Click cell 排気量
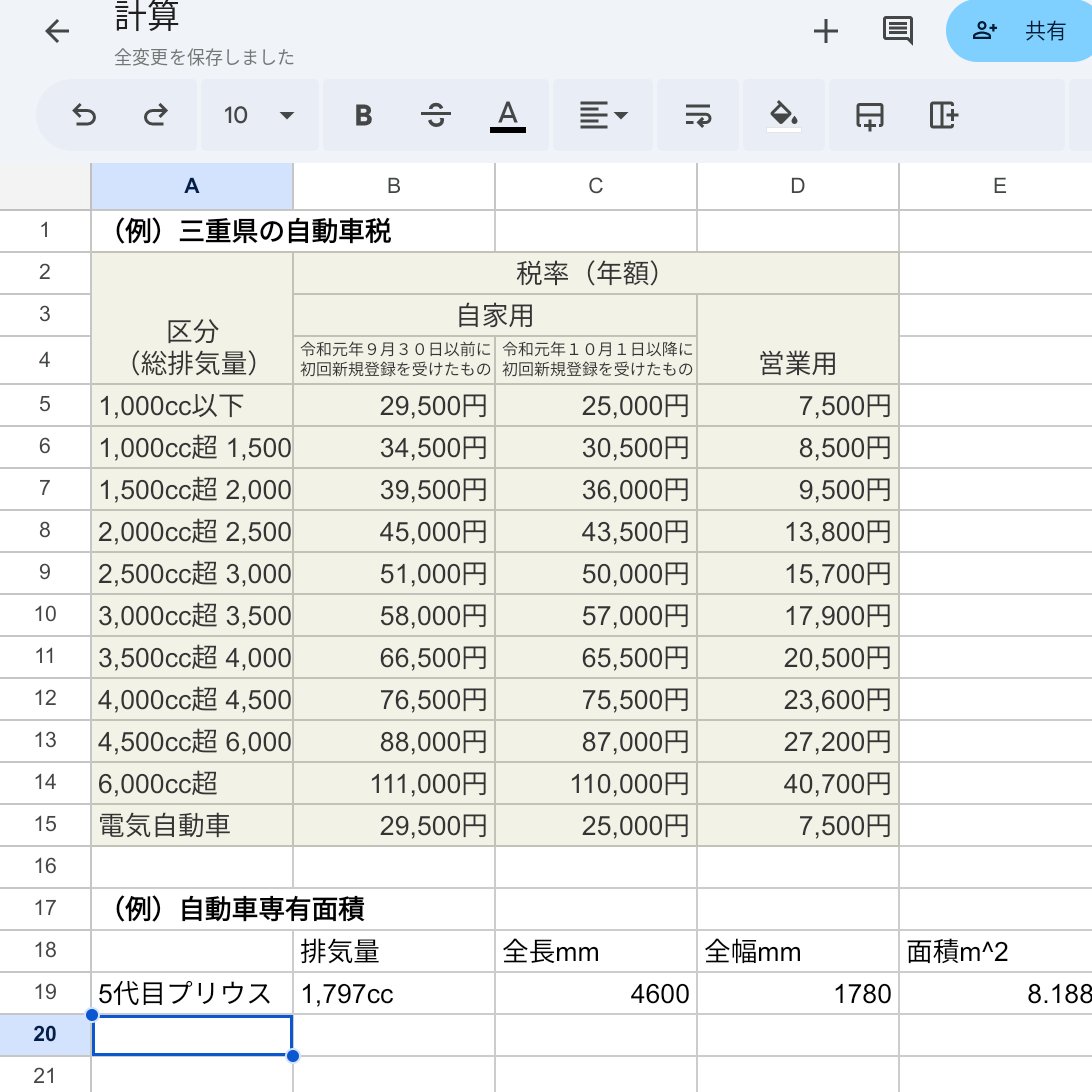Image resolution: width=1092 pixels, height=1092 pixels. pos(393,951)
